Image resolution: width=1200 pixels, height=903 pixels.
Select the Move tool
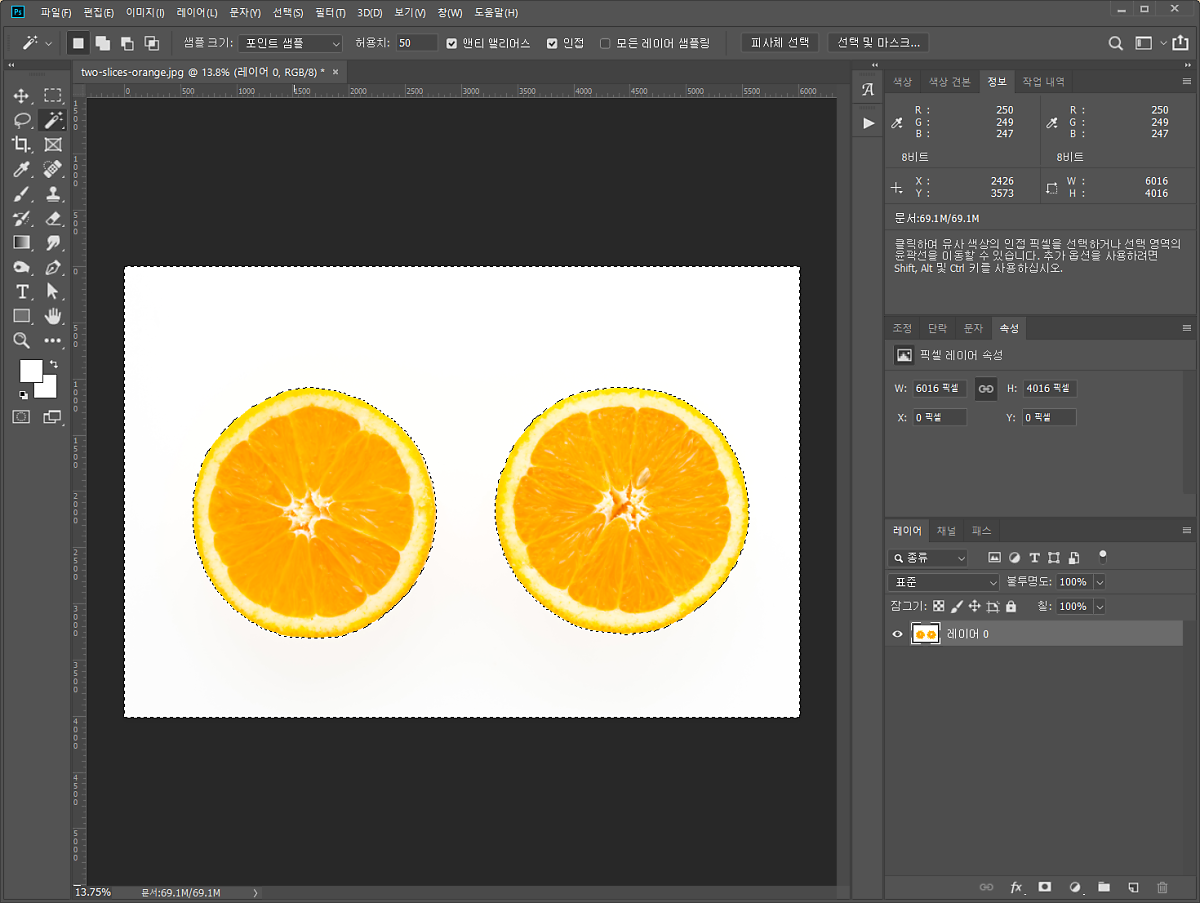click(x=21, y=96)
